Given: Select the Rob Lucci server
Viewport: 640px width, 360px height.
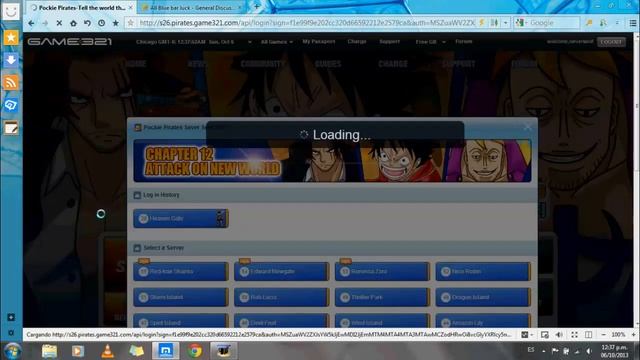Looking at the screenshot, I should (x=282, y=297).
